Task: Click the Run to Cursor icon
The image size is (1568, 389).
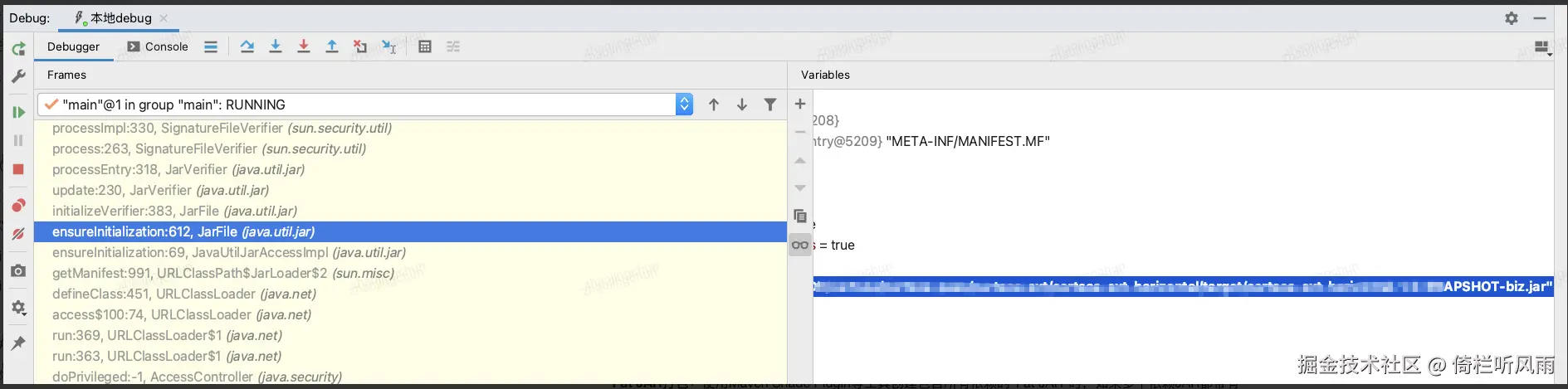Action: [x=388, y=46]
